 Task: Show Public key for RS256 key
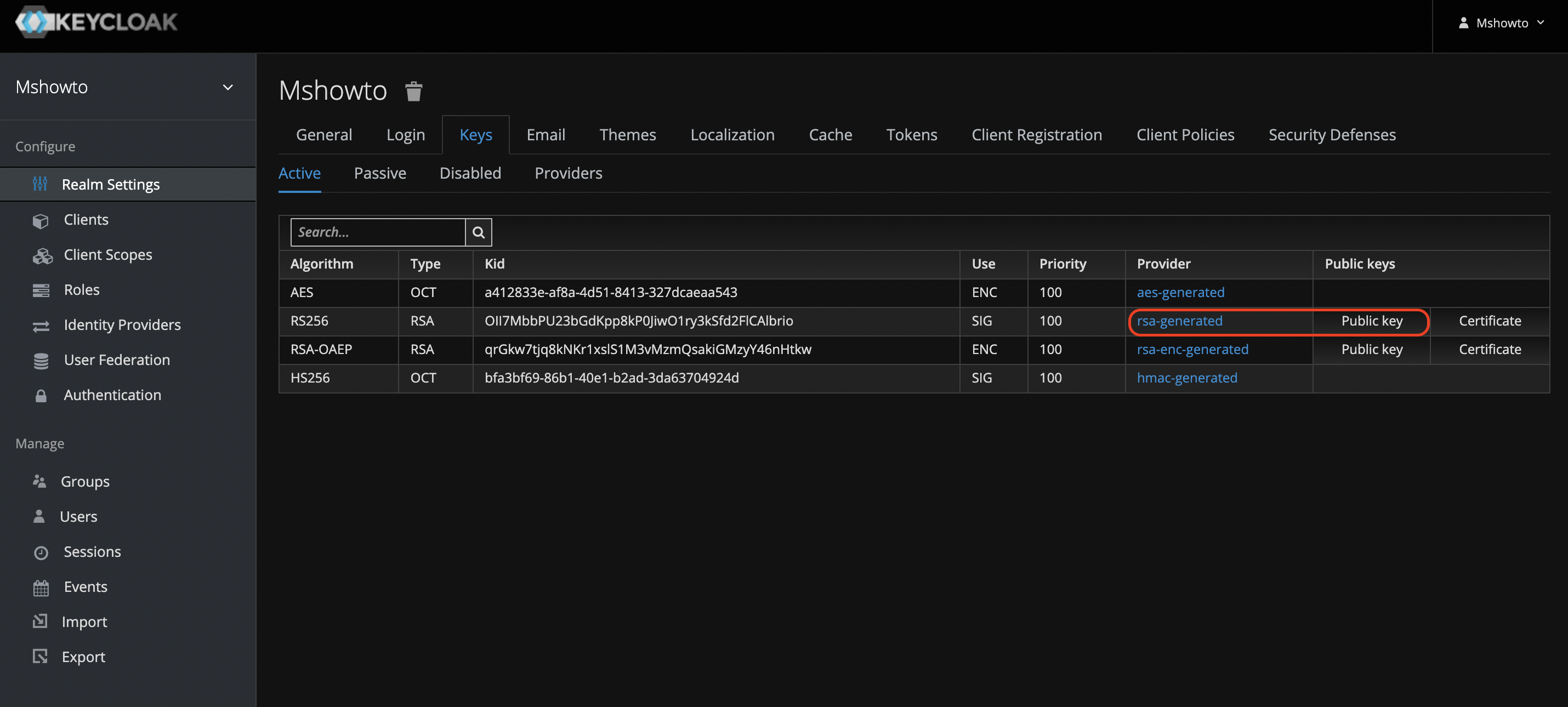[x=1371, y=321]
